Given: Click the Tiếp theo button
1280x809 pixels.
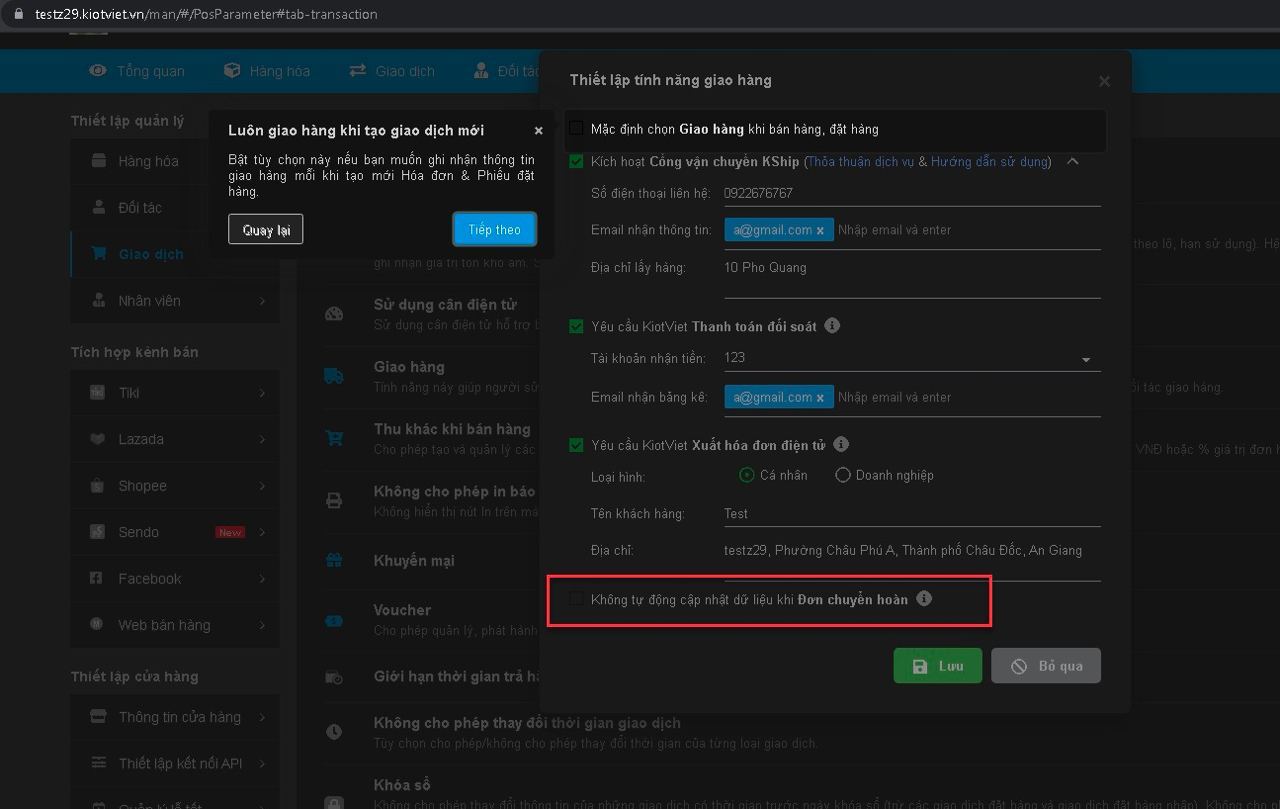Looking at the screenshot, I should pyautogui.click(x=495, y=230).
